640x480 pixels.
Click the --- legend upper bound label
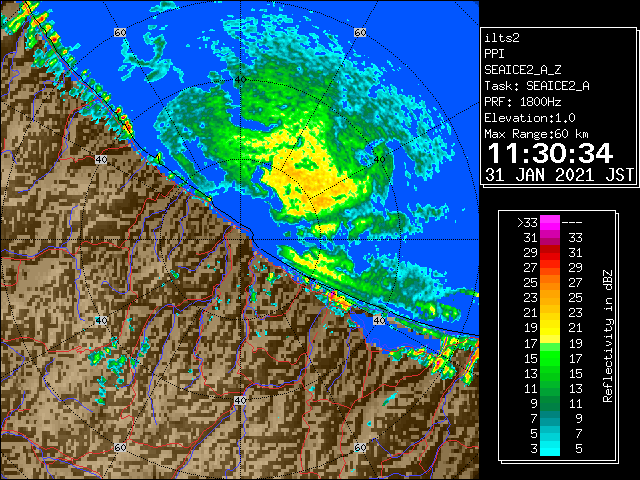tap(572, 223)
